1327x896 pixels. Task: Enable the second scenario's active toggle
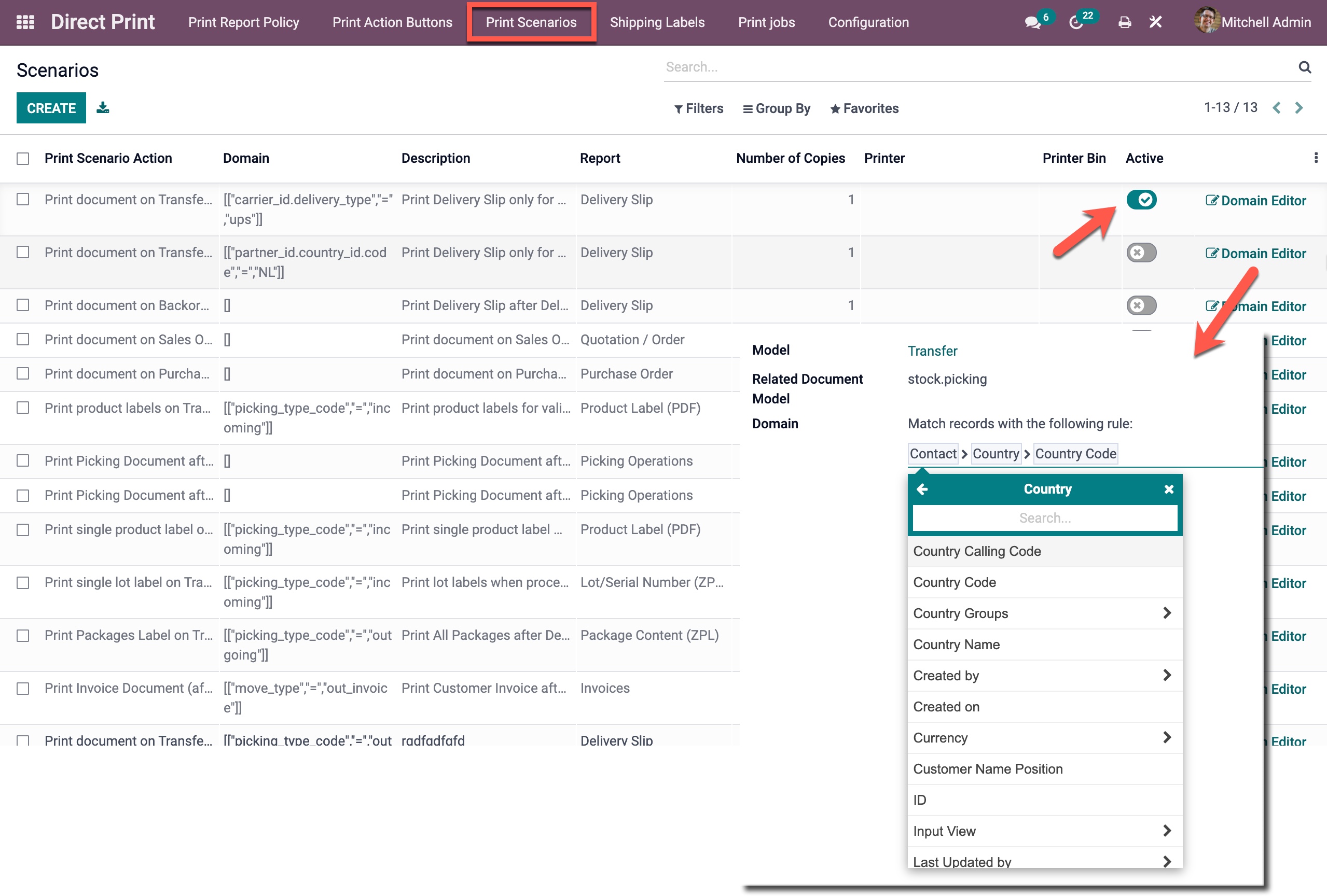point(1141,252)
